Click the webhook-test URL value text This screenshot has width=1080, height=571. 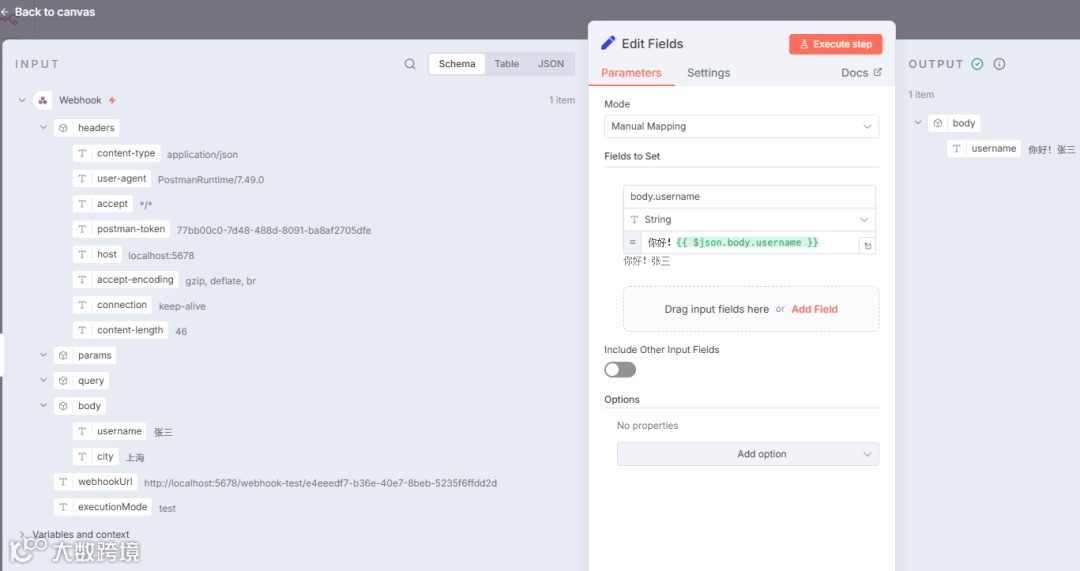320,484
